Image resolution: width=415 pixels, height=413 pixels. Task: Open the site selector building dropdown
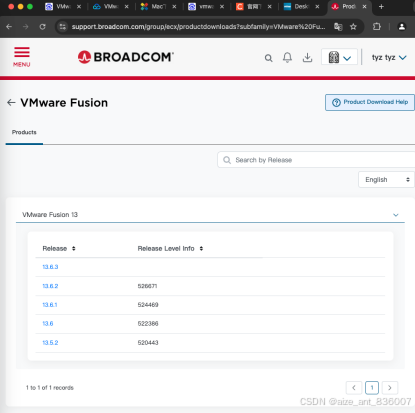(339, 57)
